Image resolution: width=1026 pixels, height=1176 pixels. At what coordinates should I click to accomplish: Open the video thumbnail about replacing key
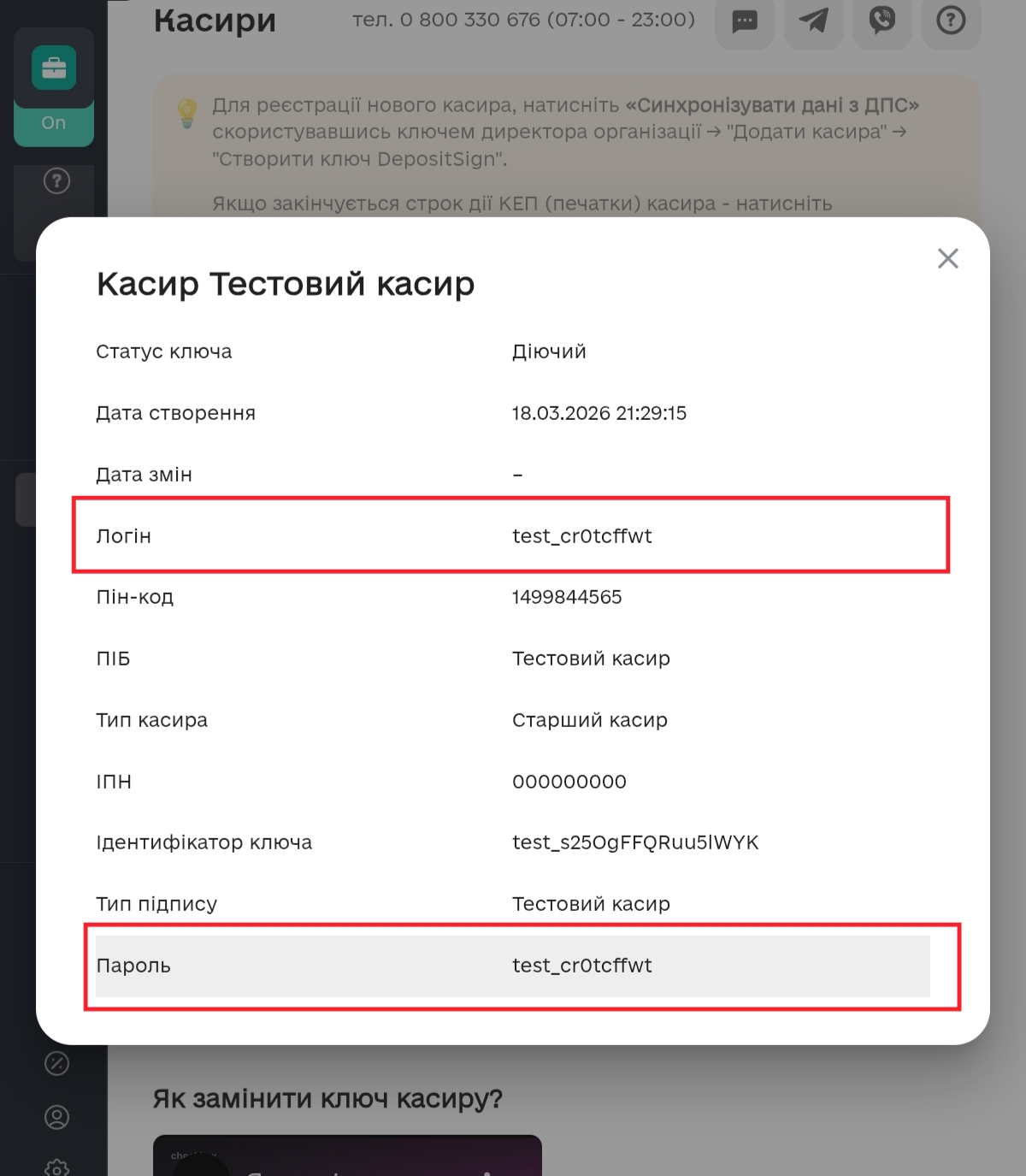[347, 1156]
